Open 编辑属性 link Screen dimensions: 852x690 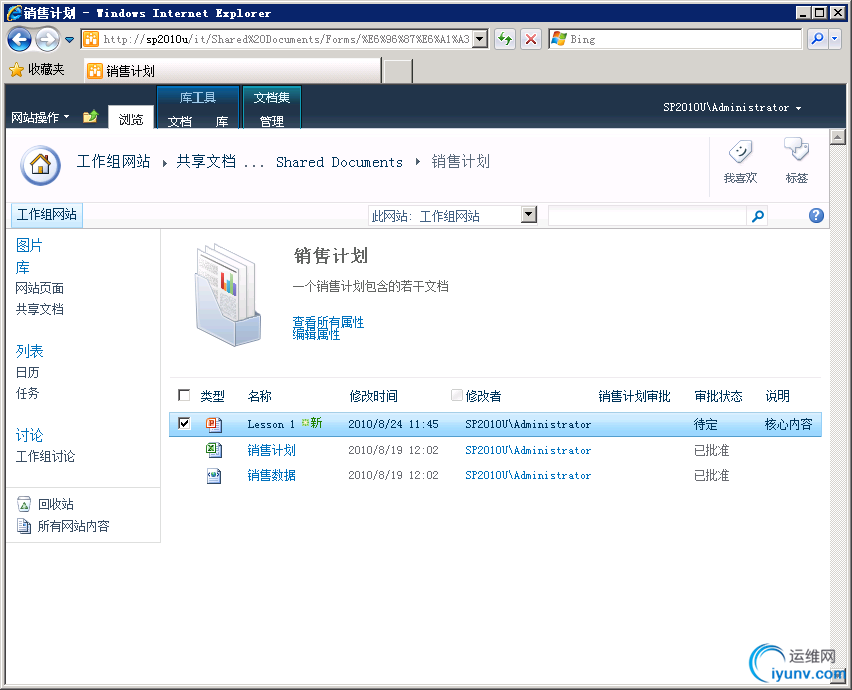point(316,334)
